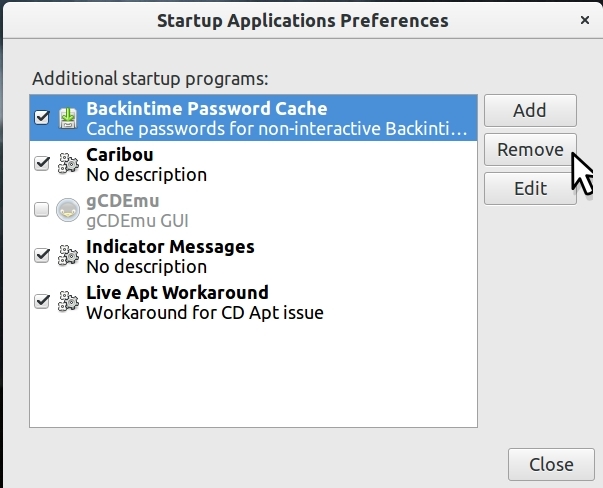
Task: Select the Caribou entry name
Action: [x=118, y=155]
